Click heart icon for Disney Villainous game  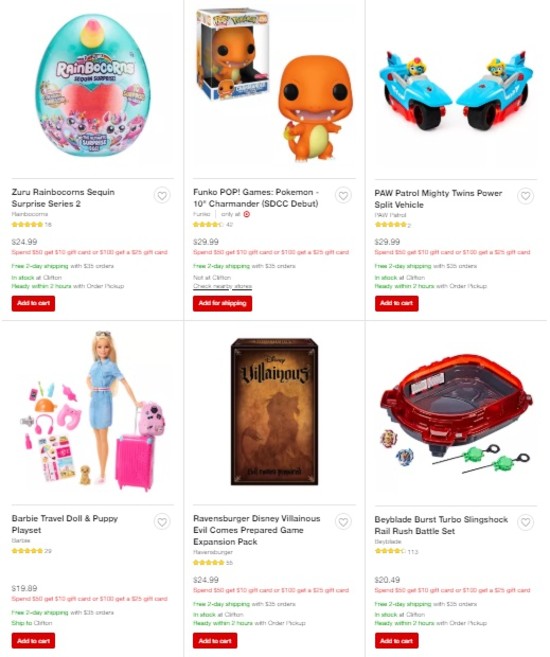(343, 522)
